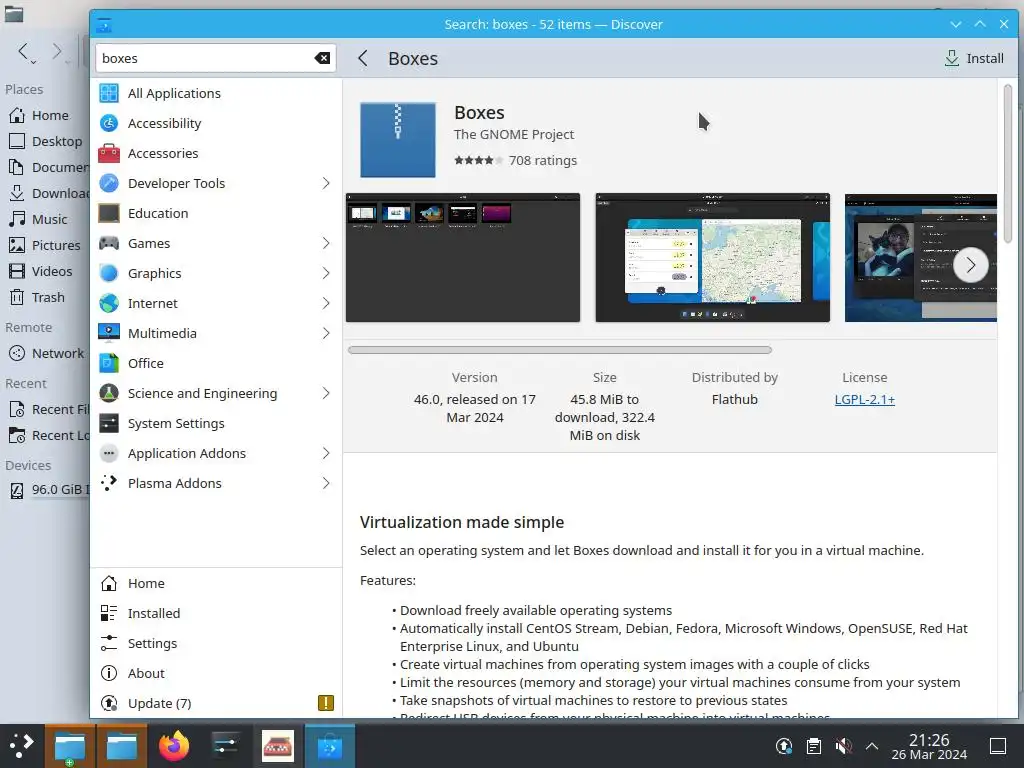Expand the Internet subcategories arrow
The height and width of the screenshot is (768, 1024).
point(325,304)
